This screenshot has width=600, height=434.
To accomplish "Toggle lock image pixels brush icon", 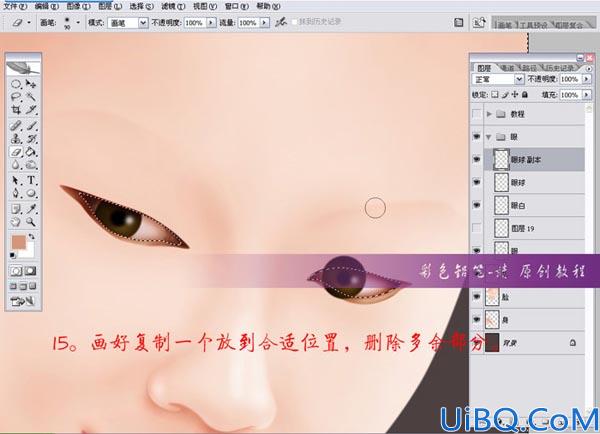I will (x=505, y=95).
